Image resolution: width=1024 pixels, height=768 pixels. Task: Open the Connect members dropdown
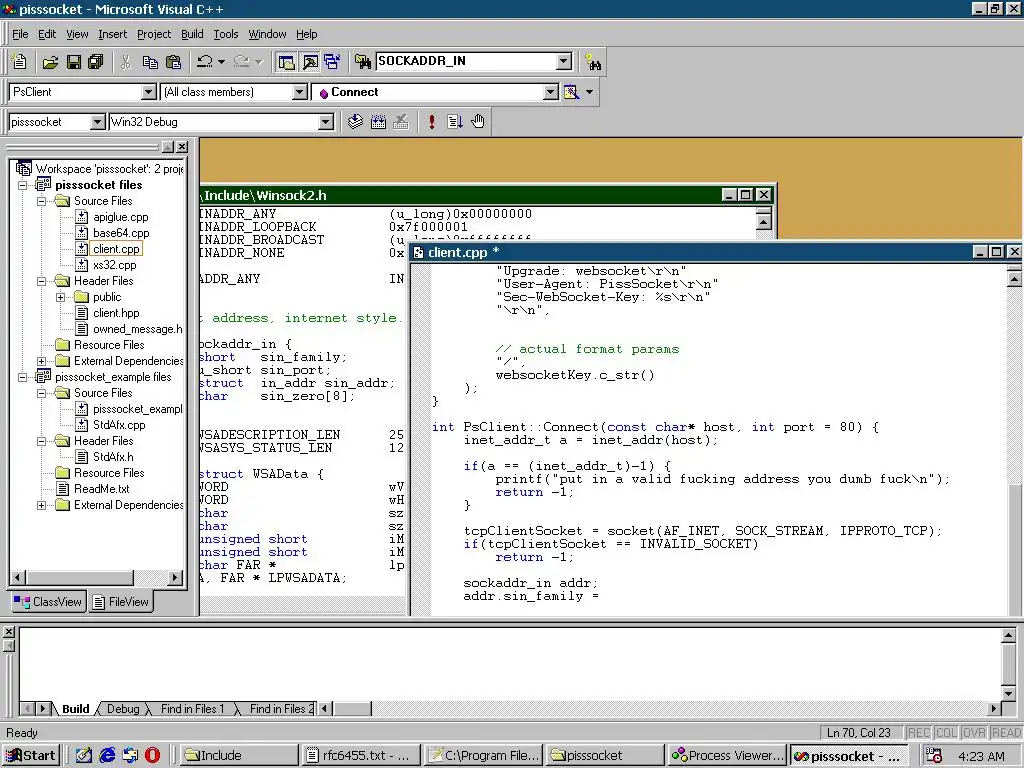coord(551,92)
